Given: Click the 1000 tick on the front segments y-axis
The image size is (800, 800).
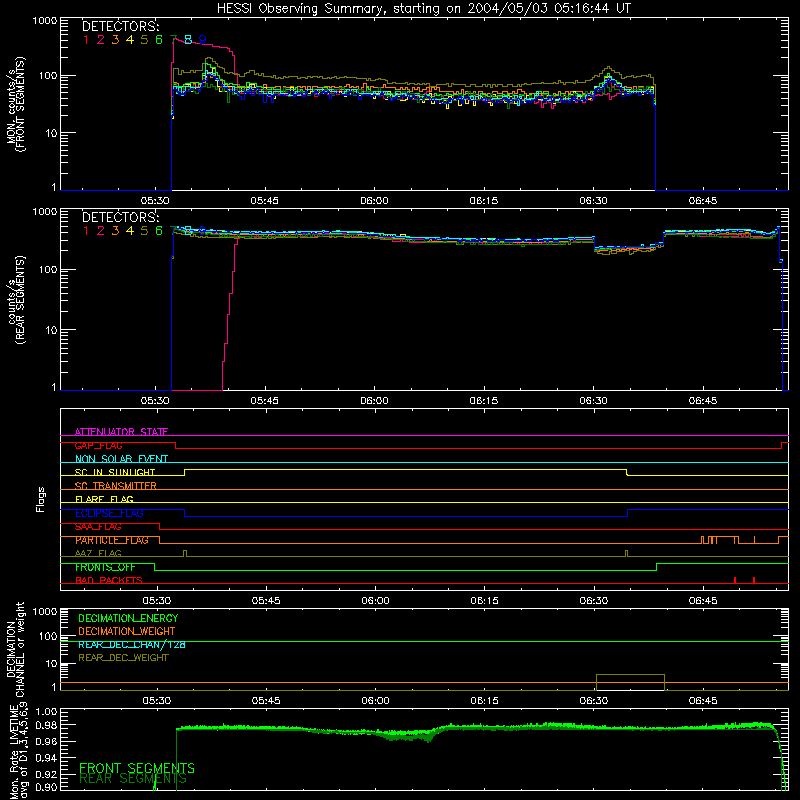Looking at the screenshot, I should [45, 21].
